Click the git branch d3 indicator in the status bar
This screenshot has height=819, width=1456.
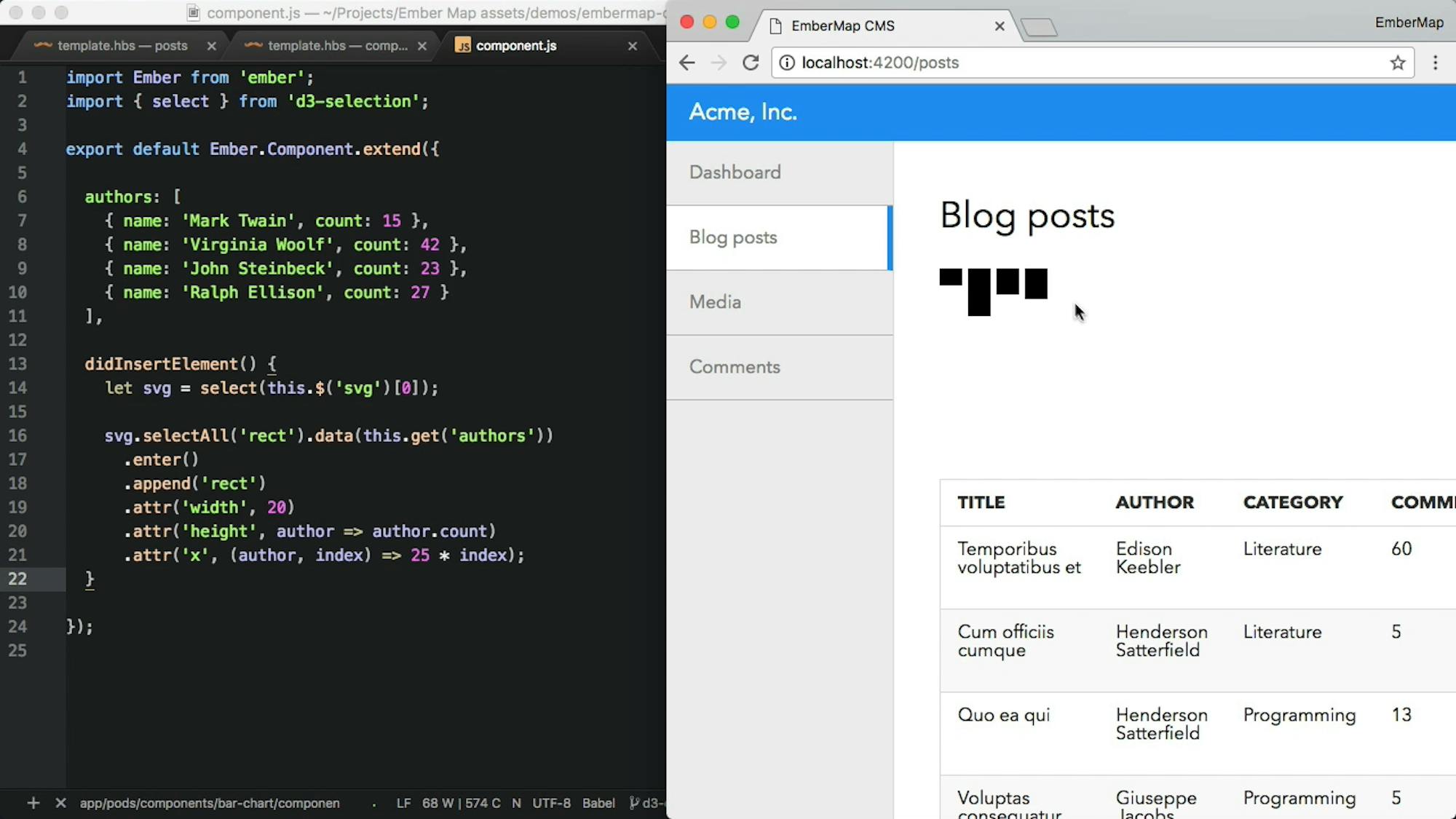click(x=648, y=803)
